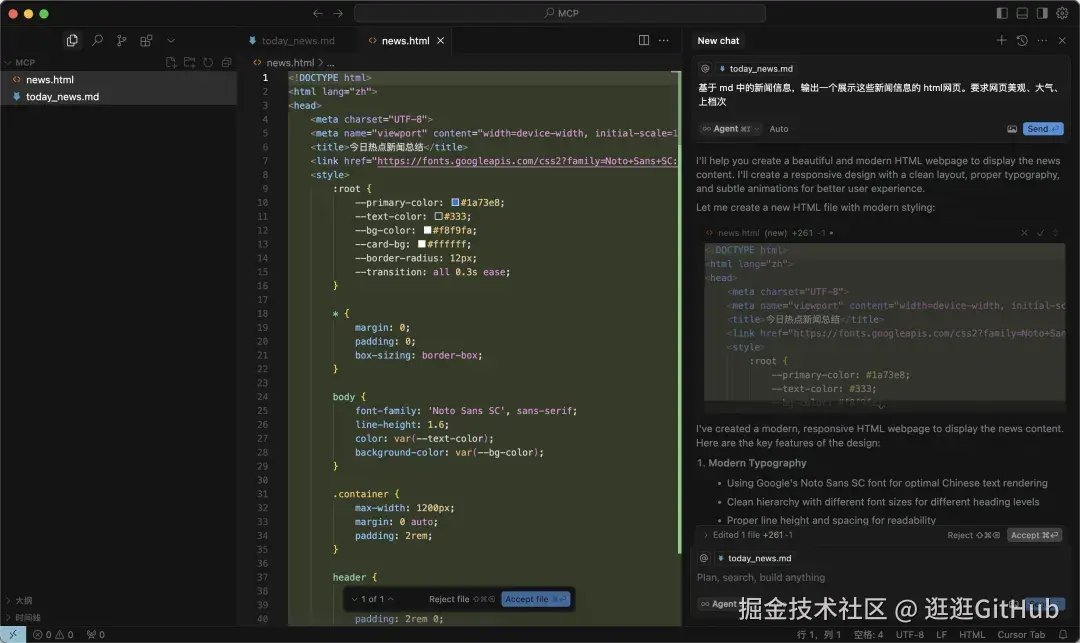Select the New chat tab
Screen dimensions: 1080x643
(x=718, y=41)
